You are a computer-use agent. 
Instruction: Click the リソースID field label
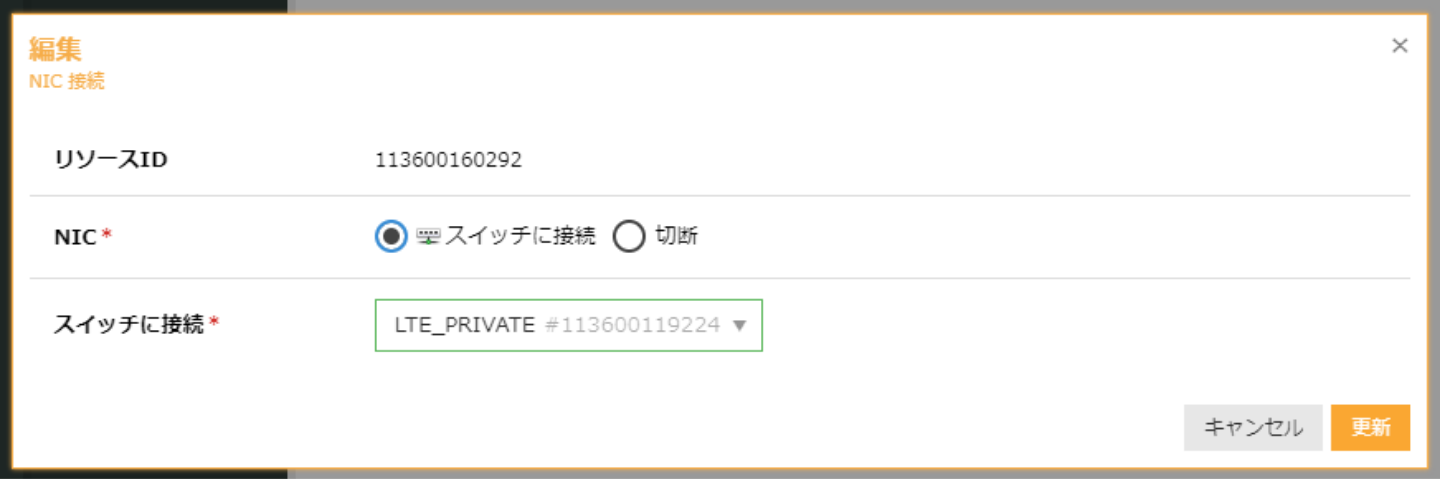(x=110, y=160)
